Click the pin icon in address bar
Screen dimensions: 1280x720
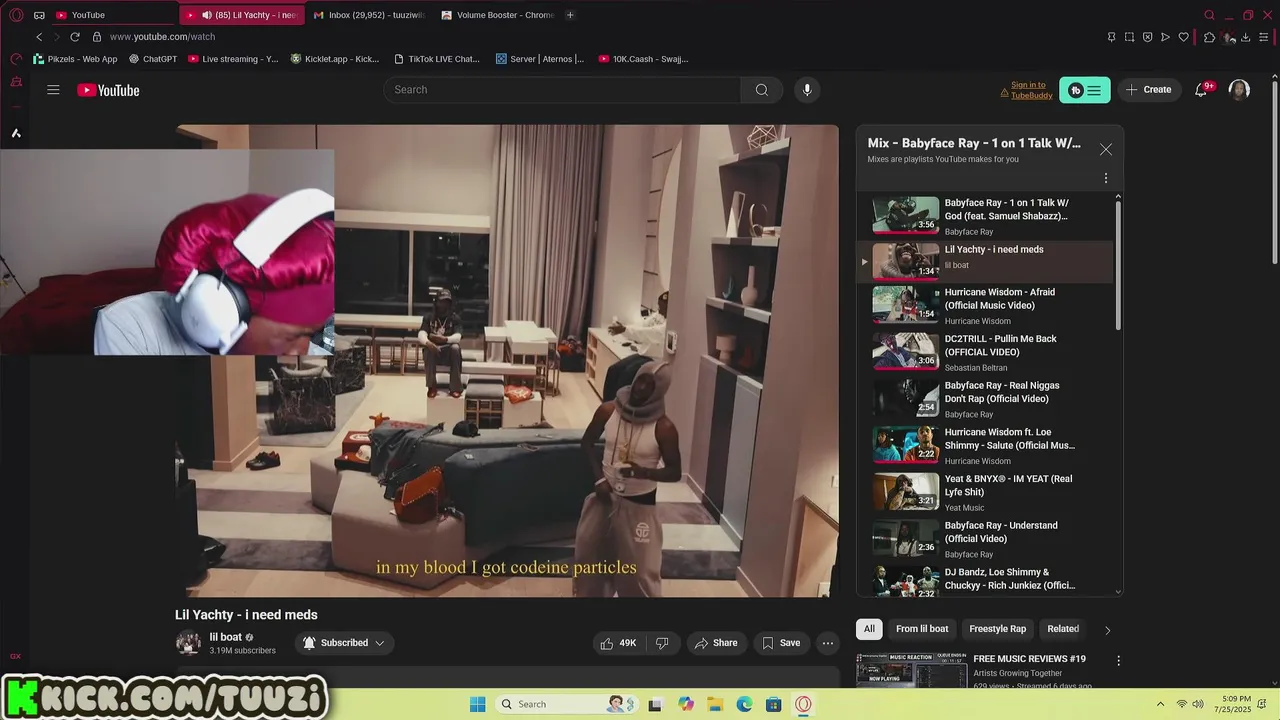(1111, 37)
